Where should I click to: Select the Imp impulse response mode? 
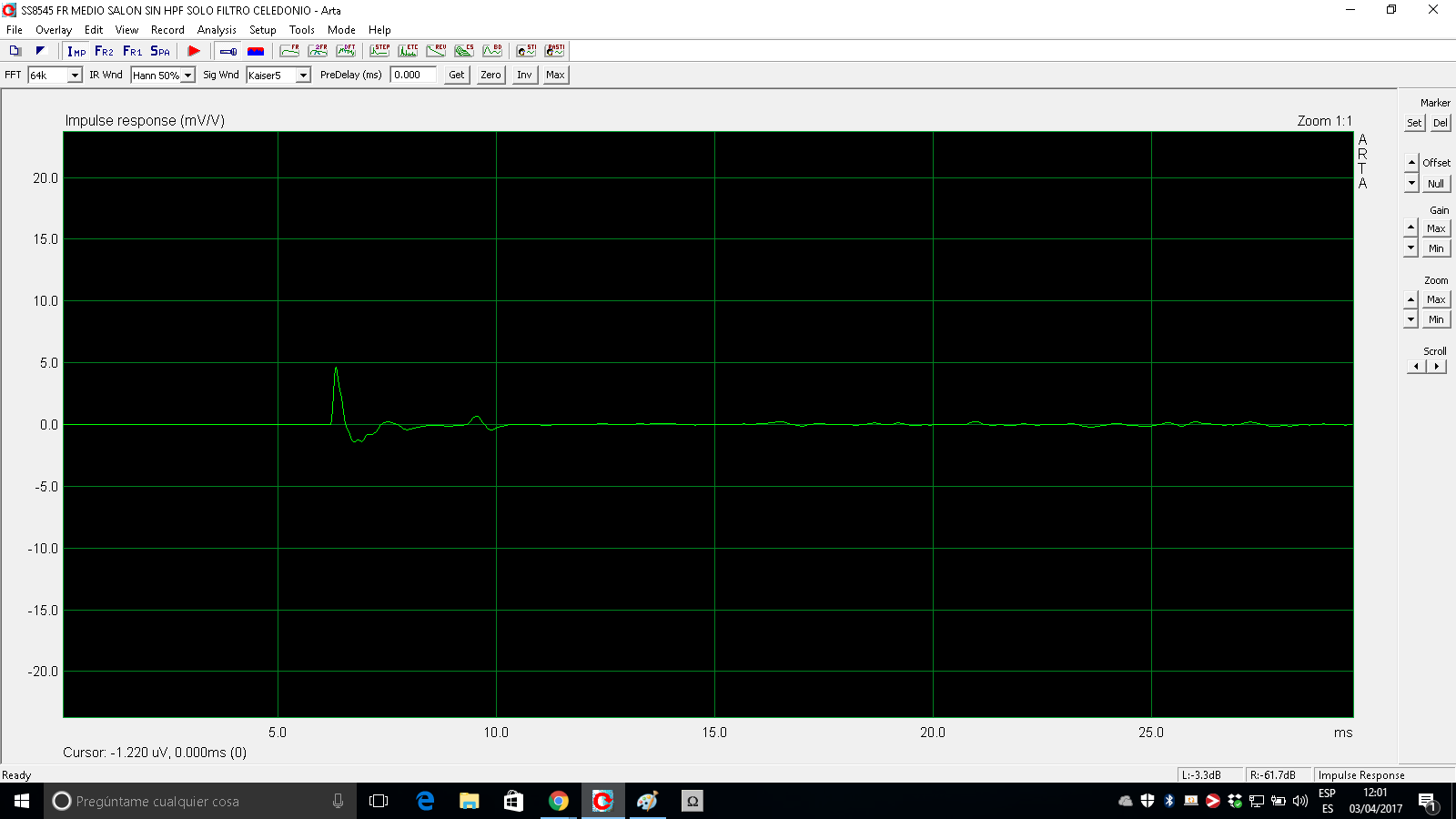tap(76, 51)
